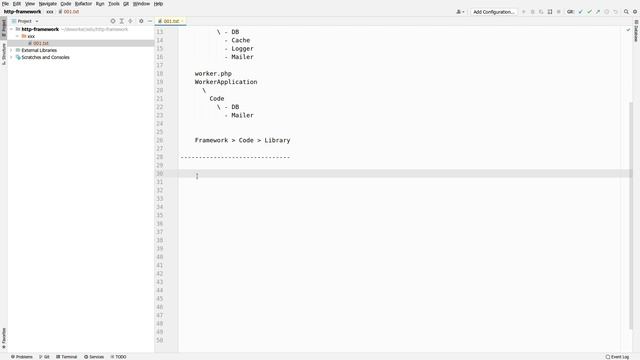
Task: Click "Framework > Code > Library" text line
Action: tap(242, 140)
